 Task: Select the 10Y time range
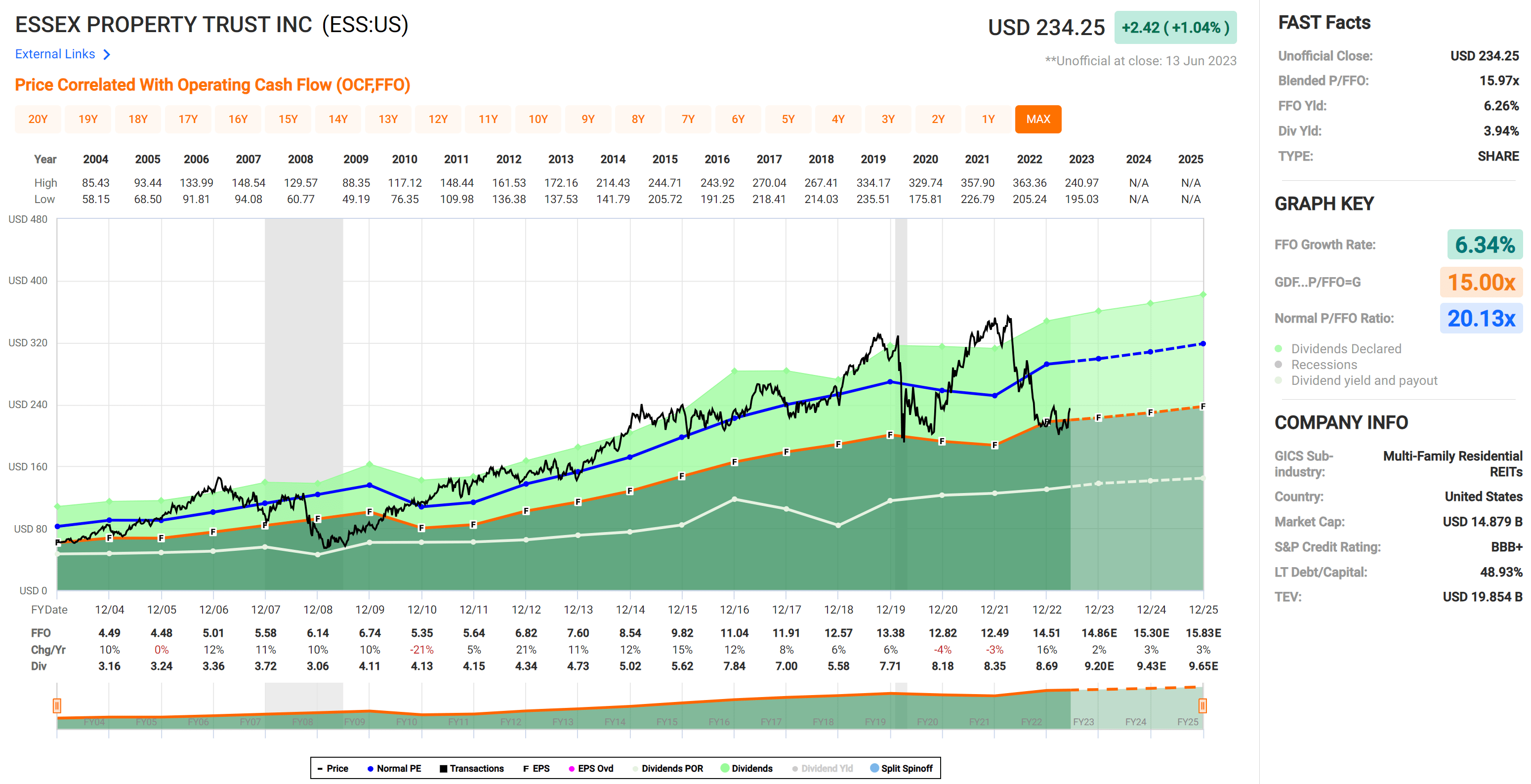pos(538,119)
